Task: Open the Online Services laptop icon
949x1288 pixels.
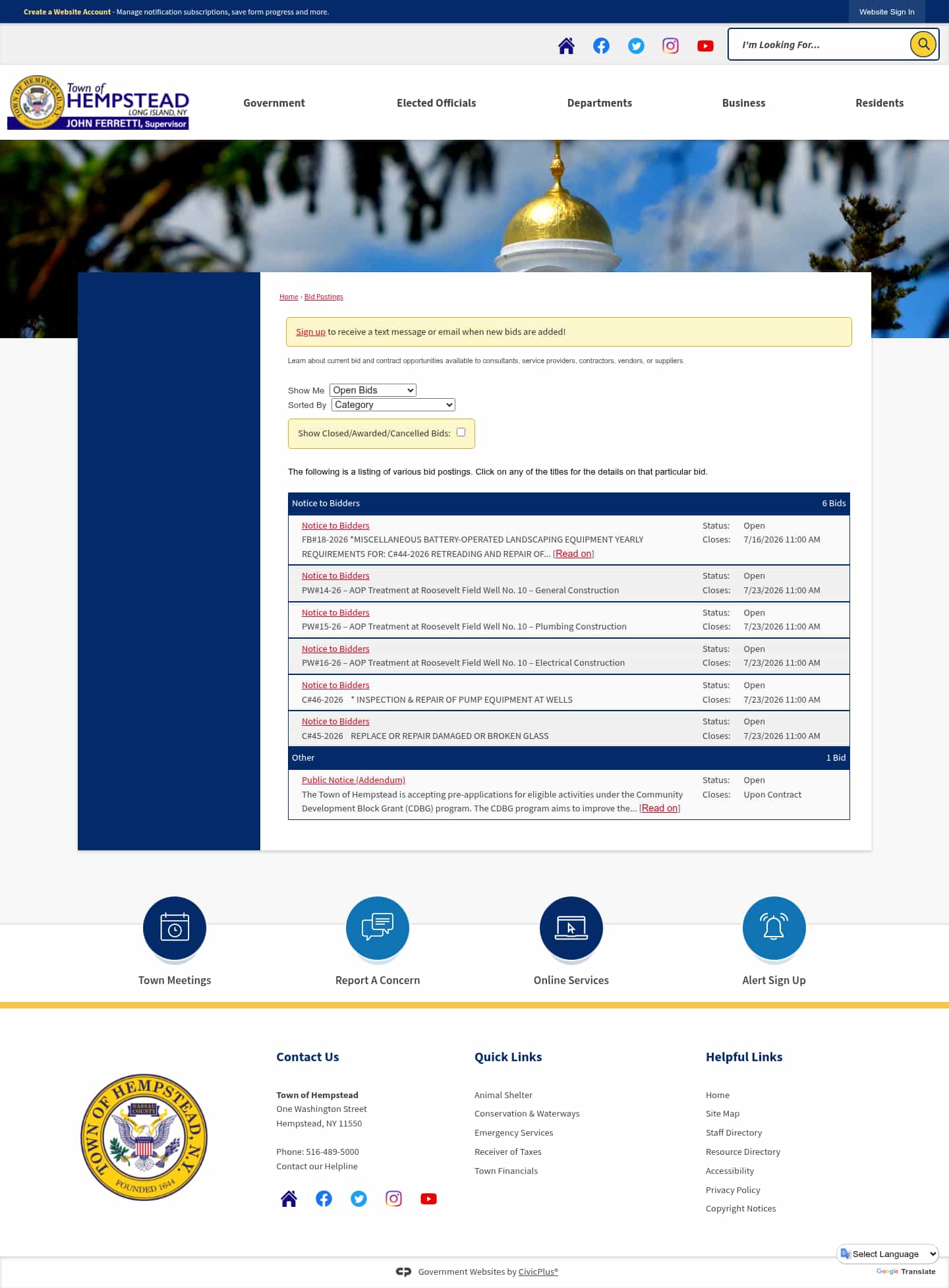Action: (571, 928)
